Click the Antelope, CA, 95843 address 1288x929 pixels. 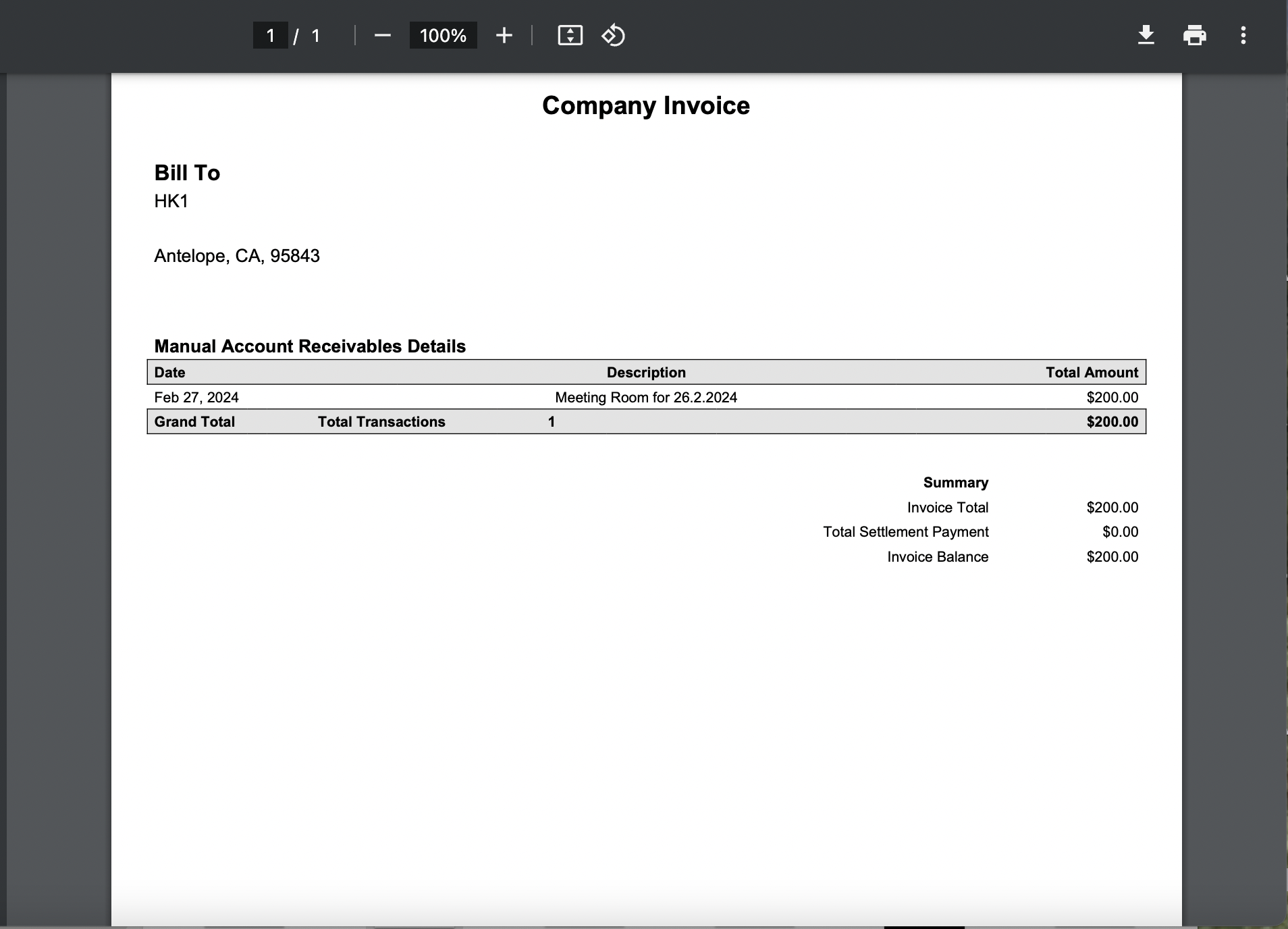coord(236,256)
